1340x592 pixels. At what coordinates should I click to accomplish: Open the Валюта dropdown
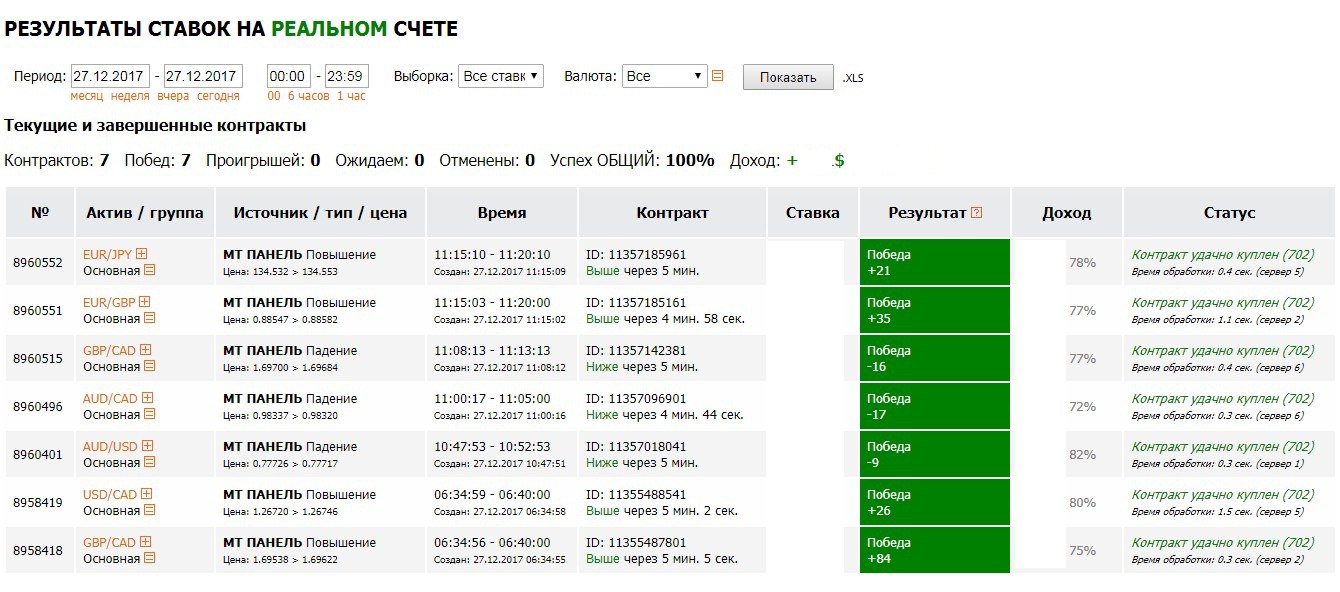(665, 76)
